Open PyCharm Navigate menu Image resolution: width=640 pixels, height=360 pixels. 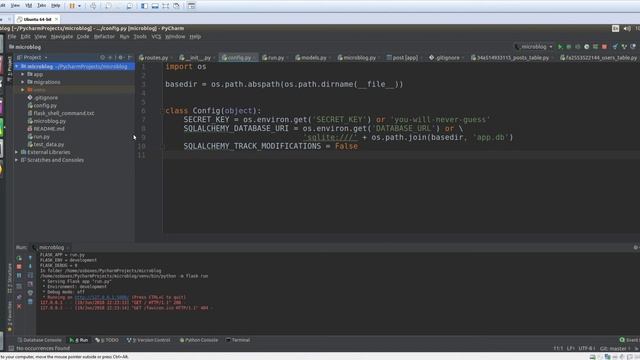coord(62,37)
